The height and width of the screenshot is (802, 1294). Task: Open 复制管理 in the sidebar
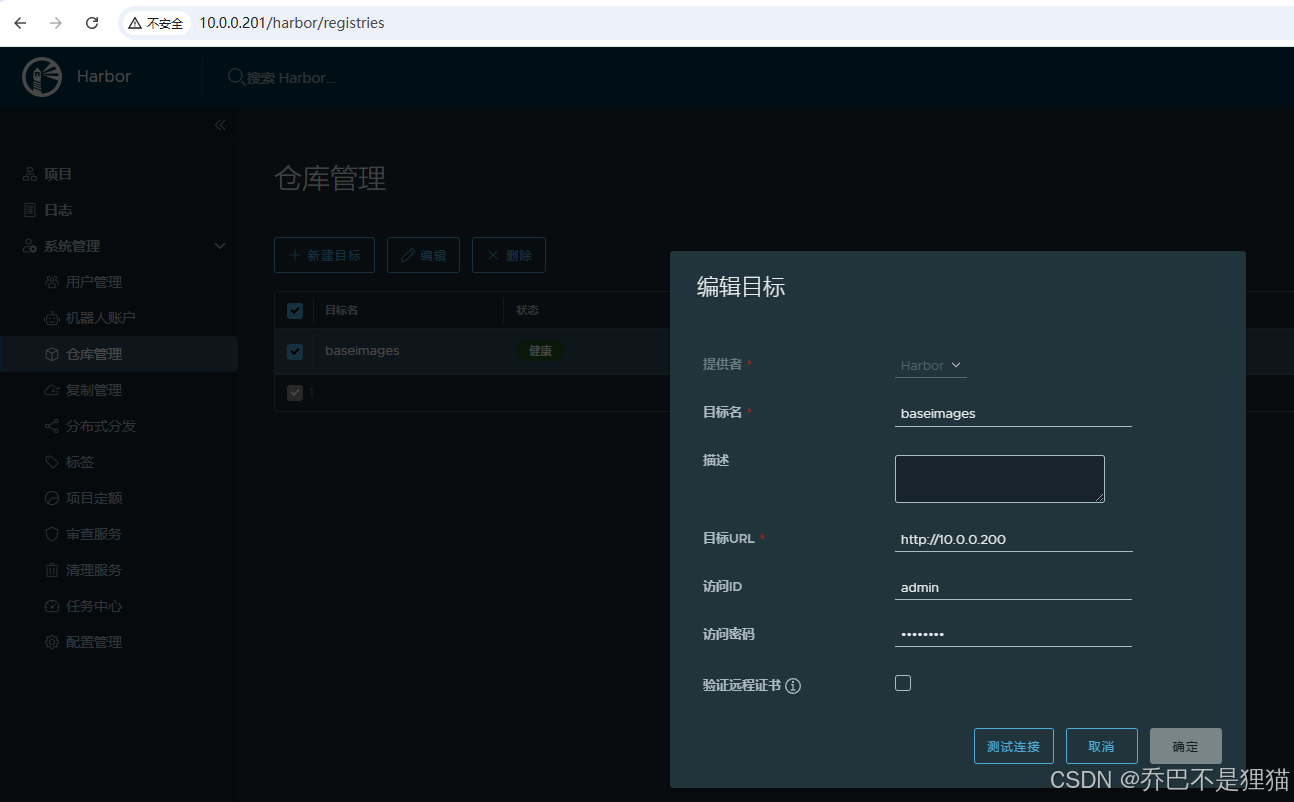click(94, 390)
